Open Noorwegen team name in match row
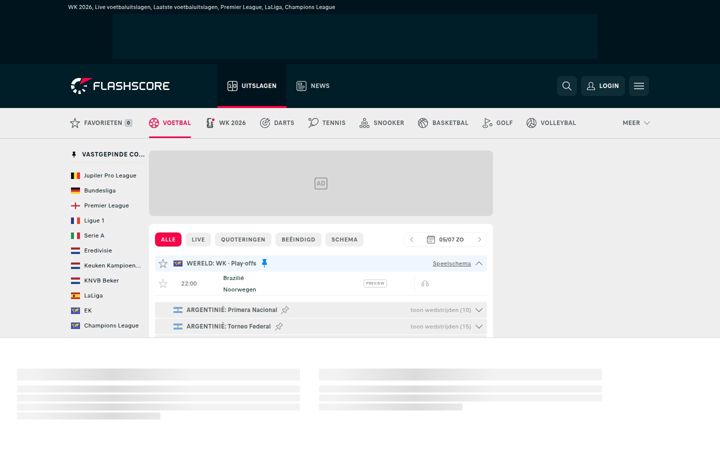 (240, 290)
